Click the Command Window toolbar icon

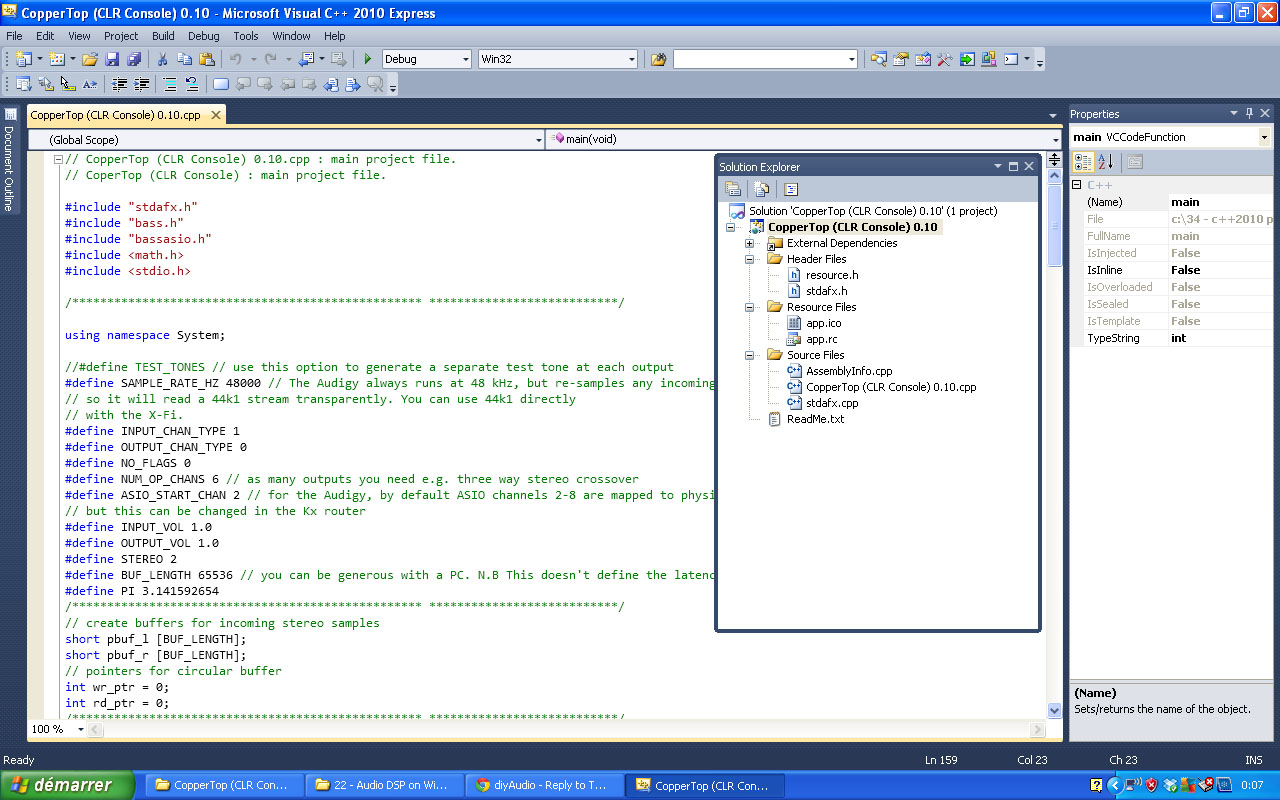click(1010, 59)
